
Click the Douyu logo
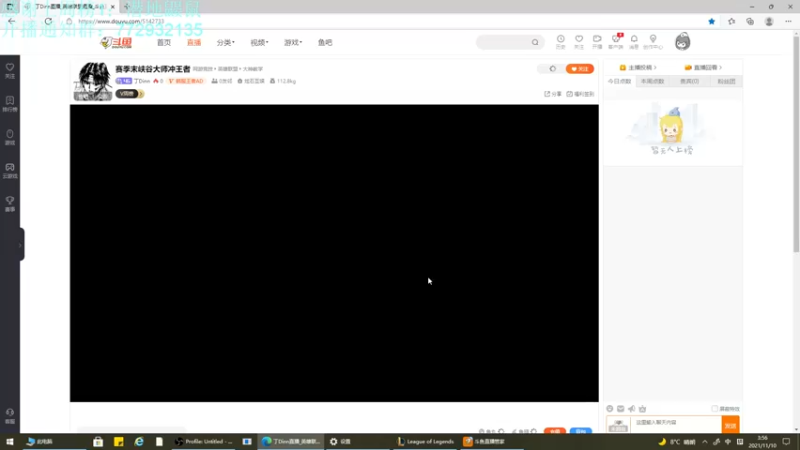pos(116,42)
